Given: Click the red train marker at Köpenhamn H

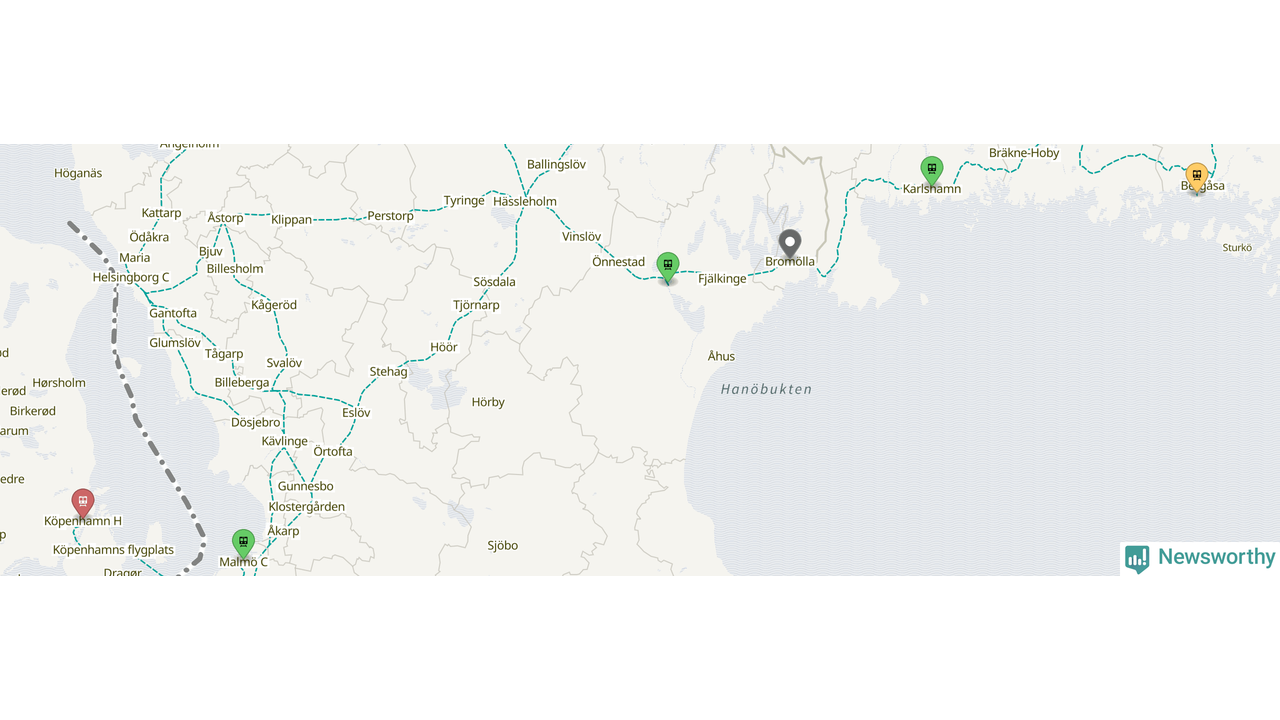Looking at the screenshot, I should tap(83, 503).
